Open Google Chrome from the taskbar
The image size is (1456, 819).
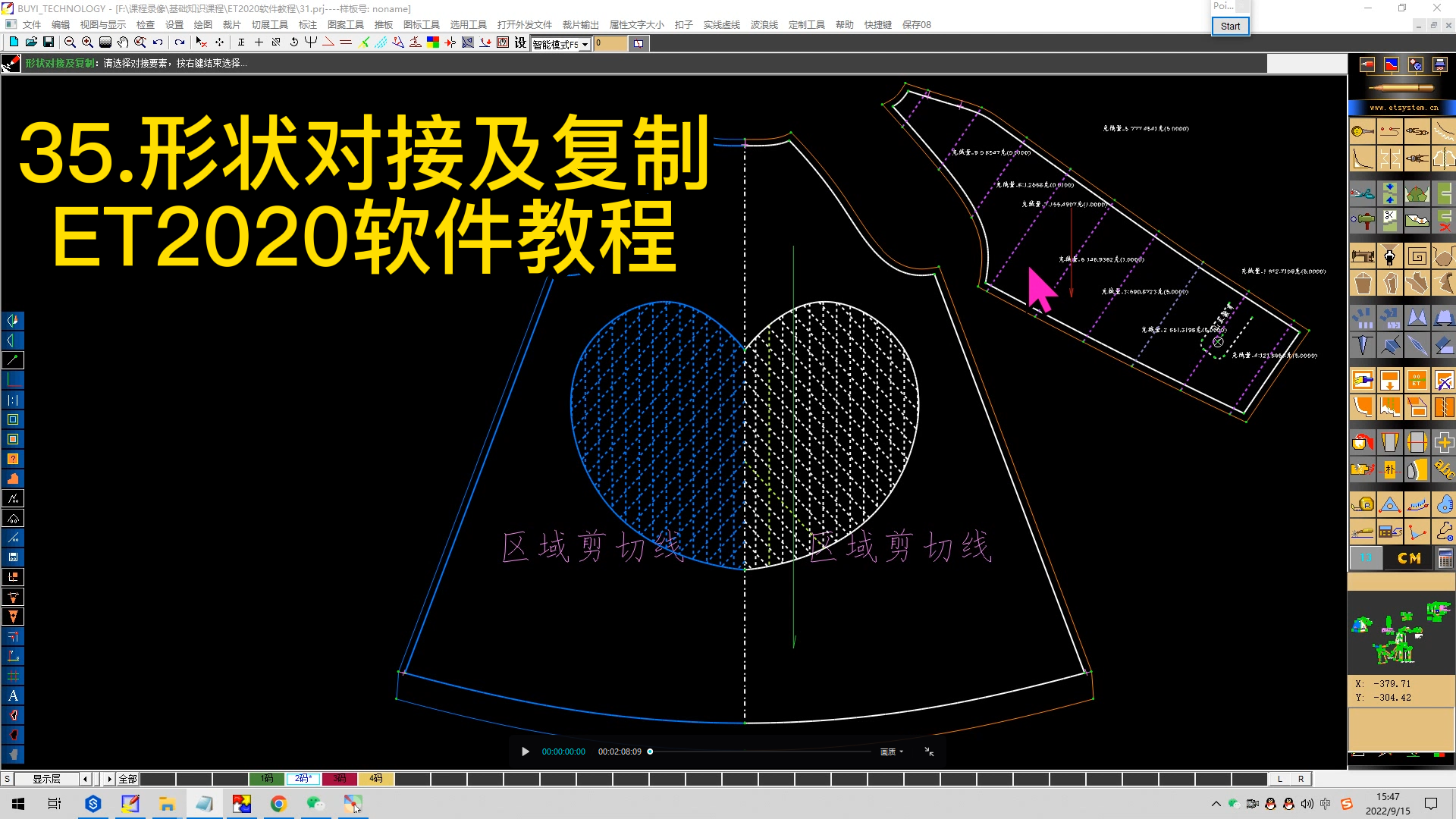pos(278,804)
